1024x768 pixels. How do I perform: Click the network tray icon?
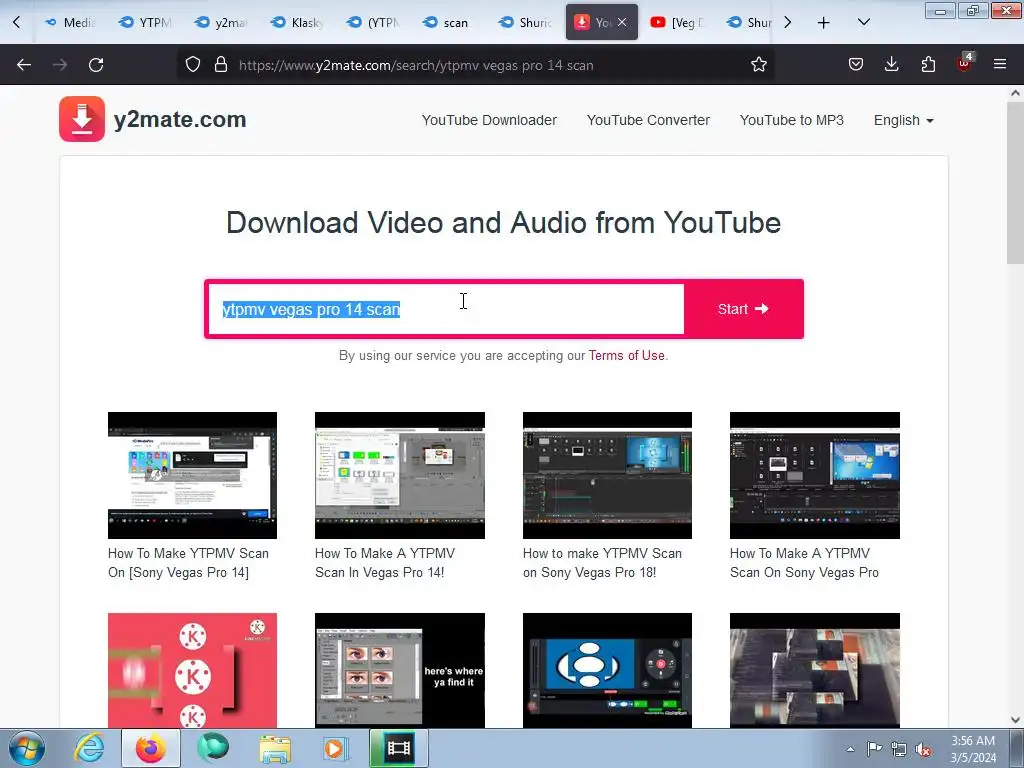[x=899, y=749]
